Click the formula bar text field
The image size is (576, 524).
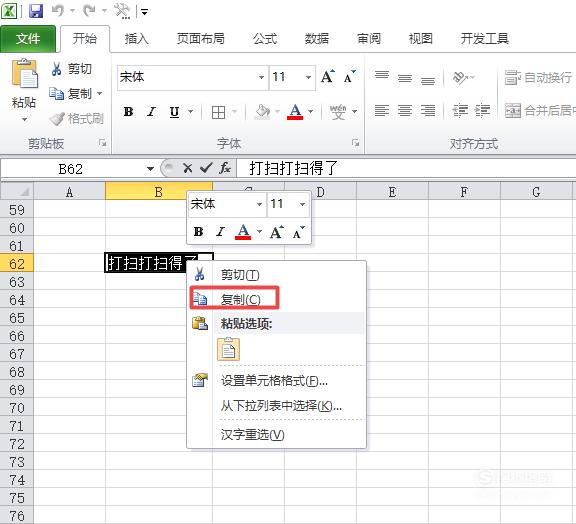click(406, 168)
